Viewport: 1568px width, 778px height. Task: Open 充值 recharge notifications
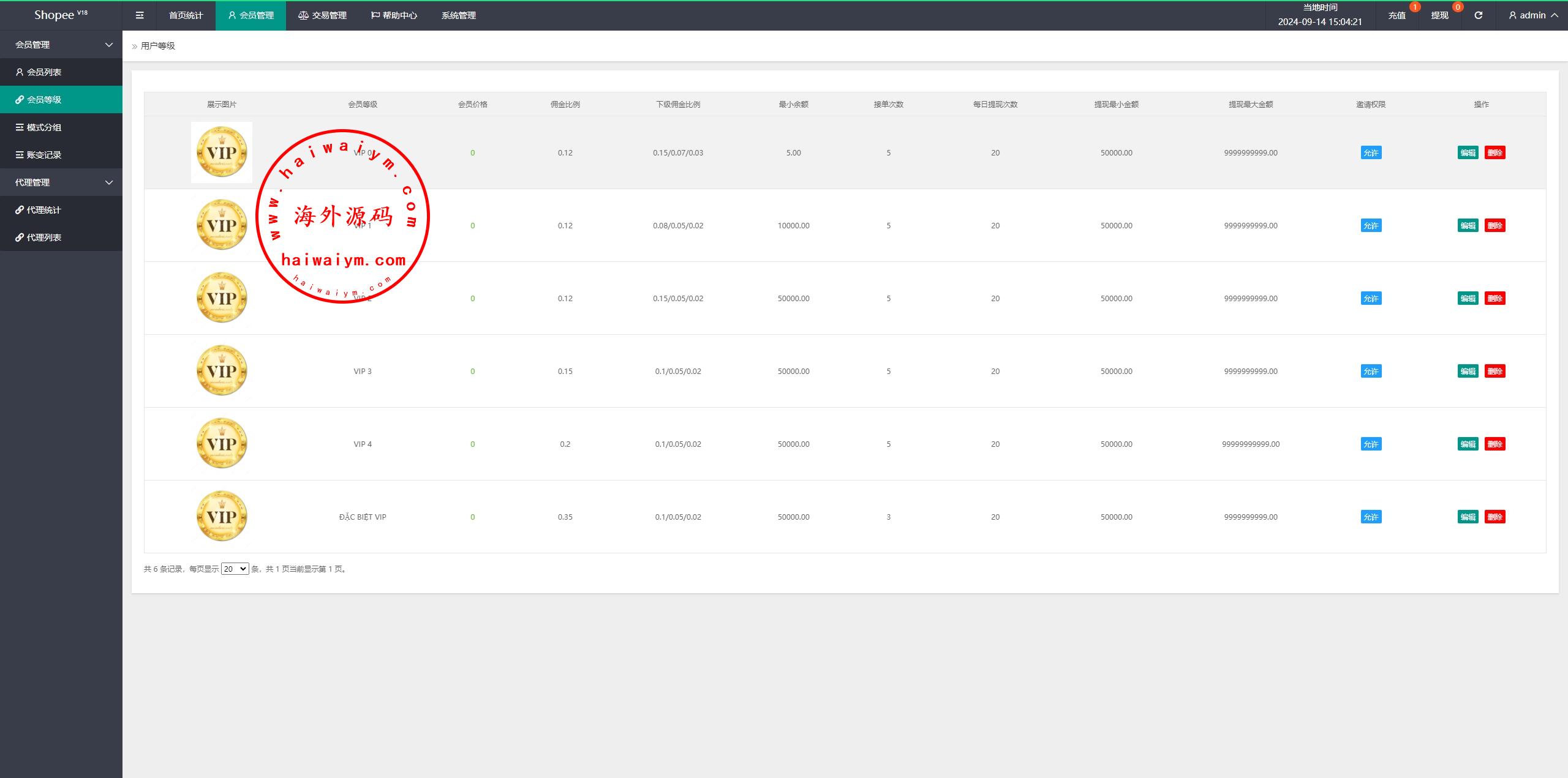(x=1396, y=15)
